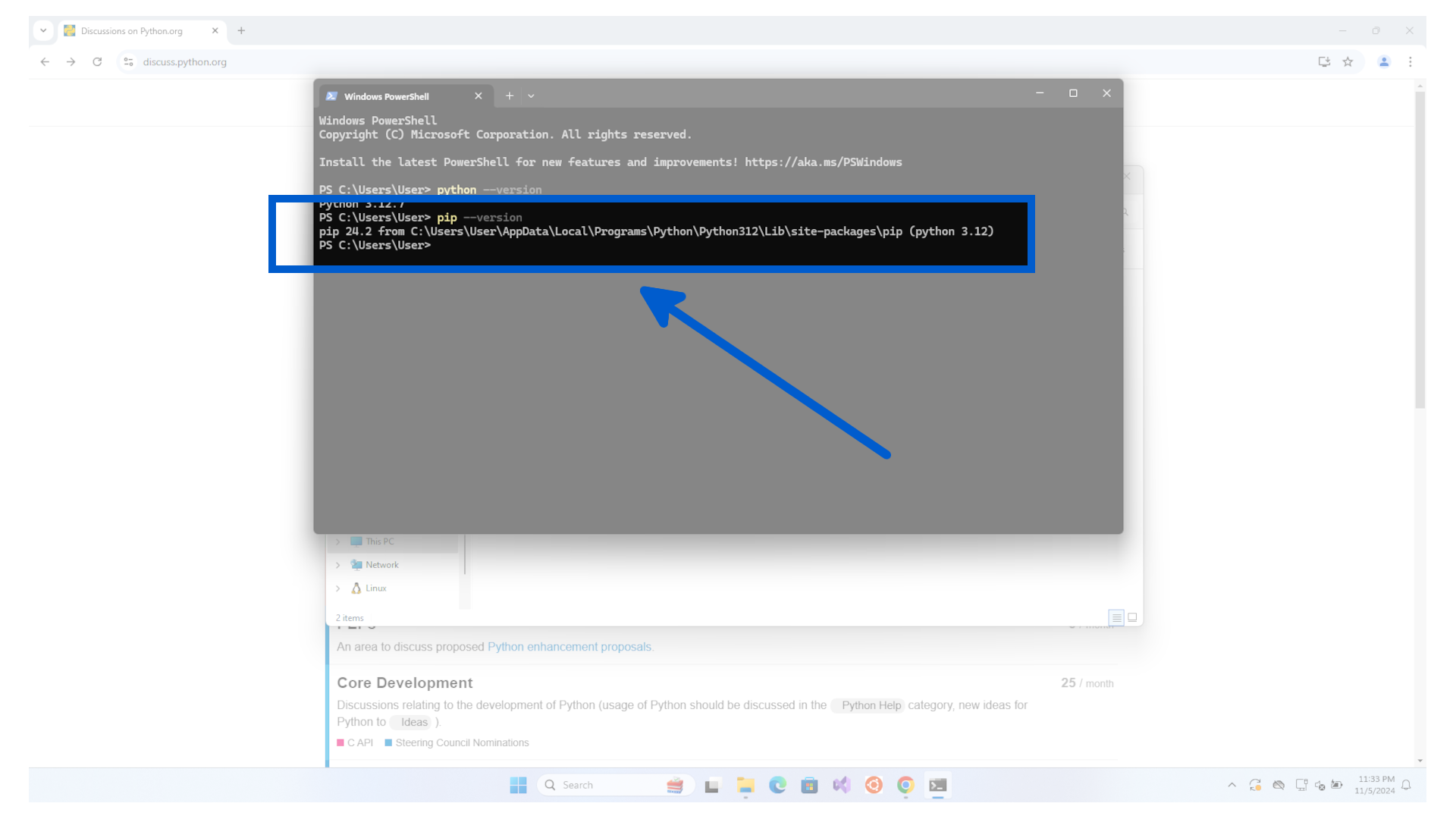Open the Python enhancement proposals link
The image size is (1456, 819).
[570, 646]
